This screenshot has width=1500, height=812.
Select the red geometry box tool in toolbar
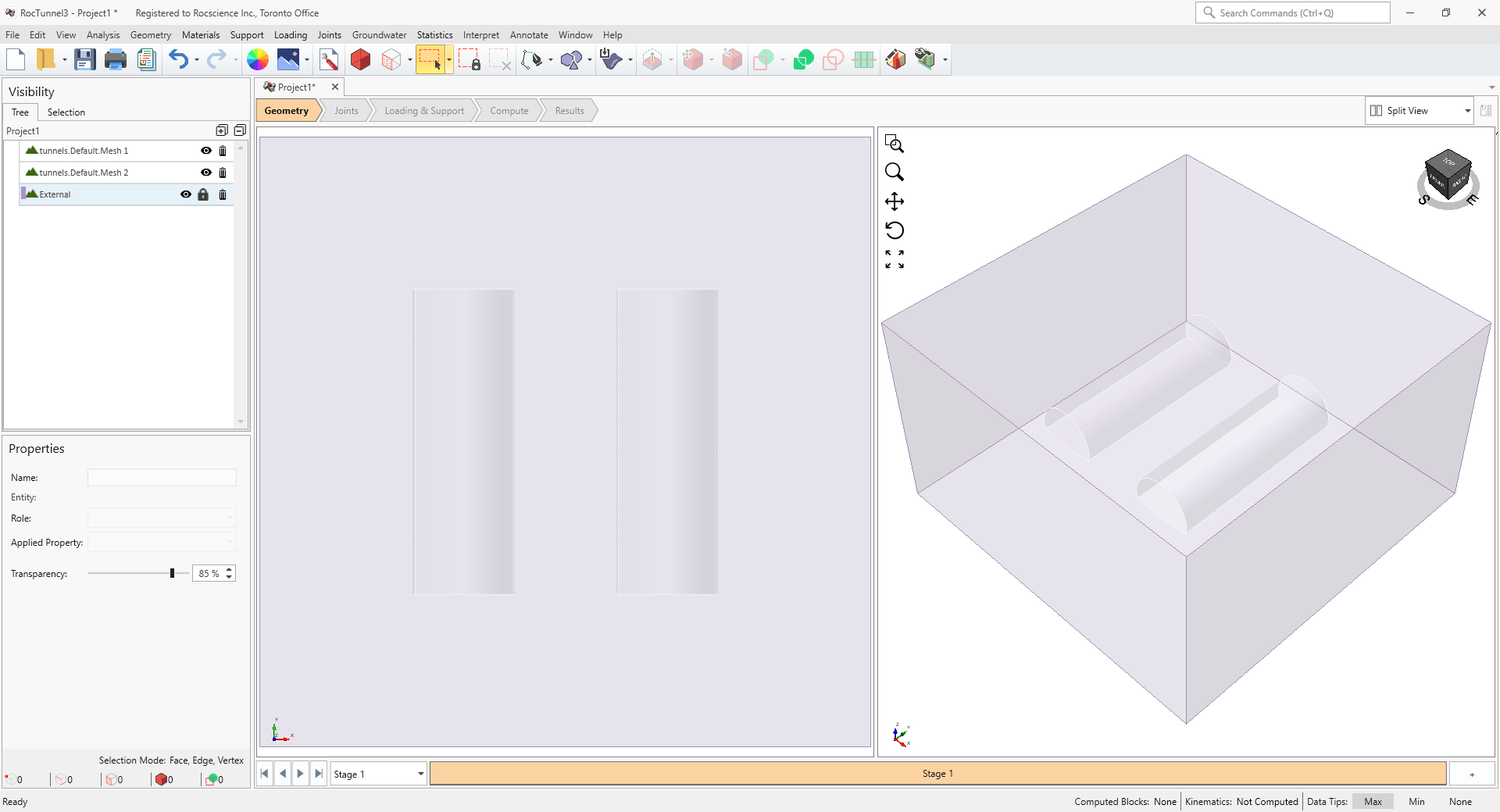(359, 59)
